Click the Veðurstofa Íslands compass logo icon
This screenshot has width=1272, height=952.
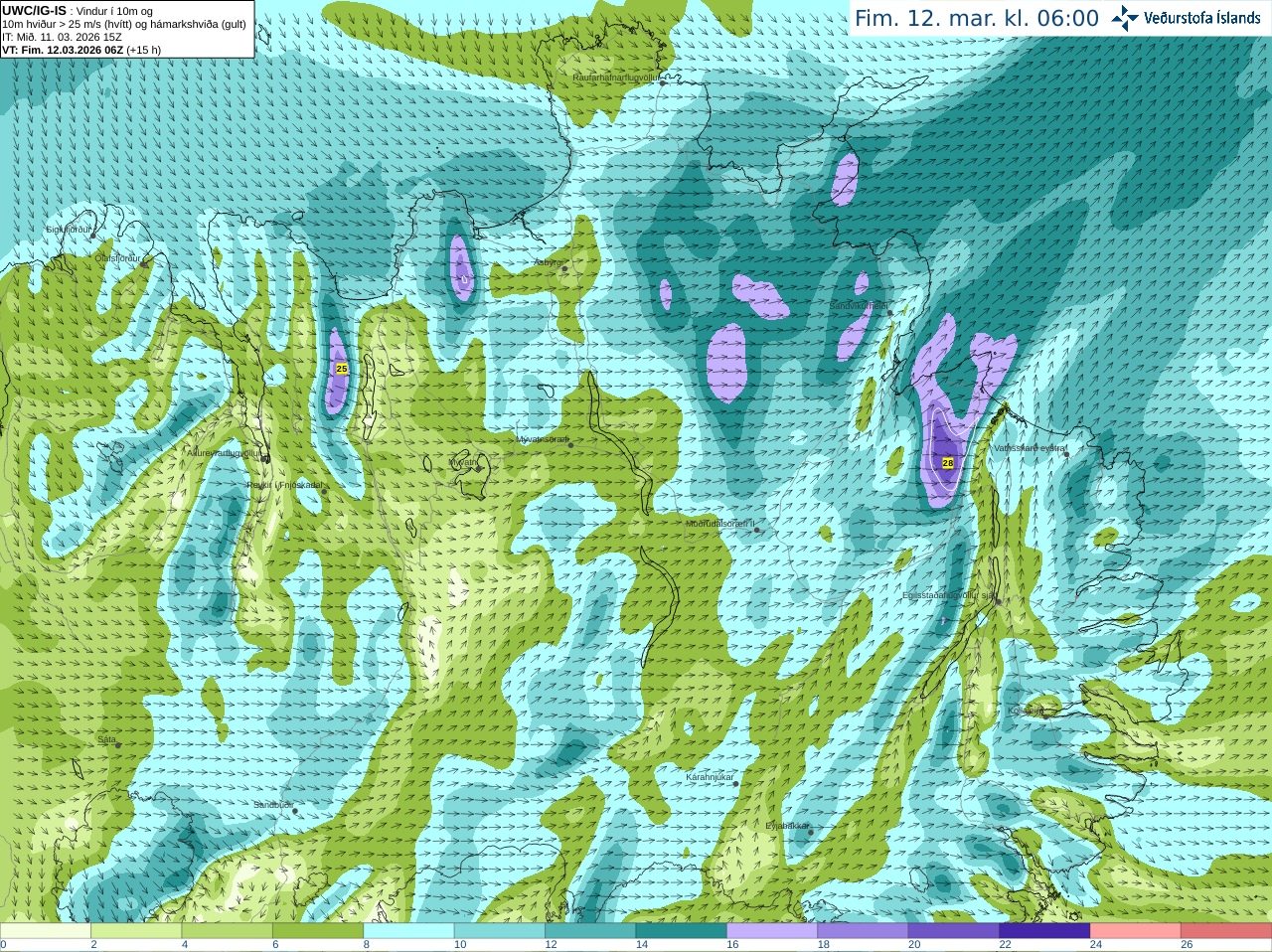coord(1125,18)
